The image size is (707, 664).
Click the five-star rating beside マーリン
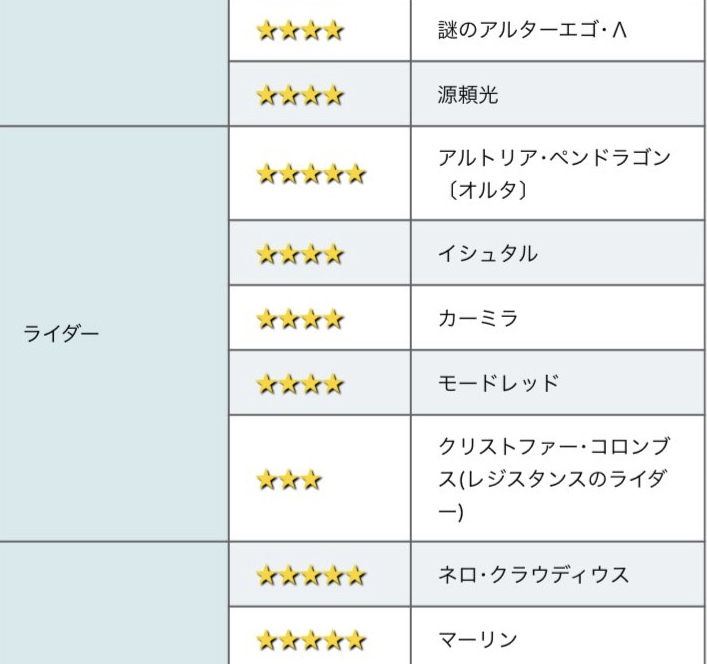click(311, 639)
